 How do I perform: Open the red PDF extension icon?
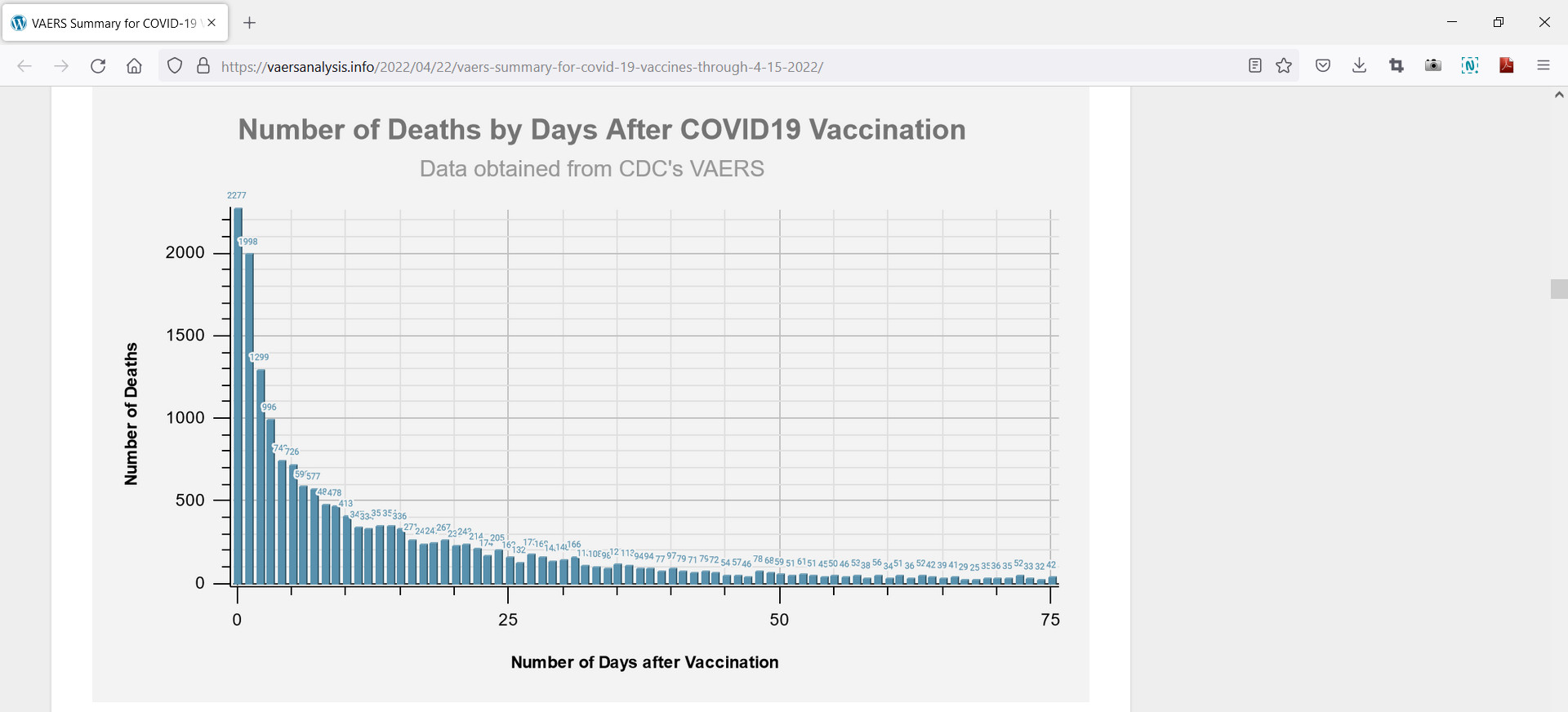1507,66
